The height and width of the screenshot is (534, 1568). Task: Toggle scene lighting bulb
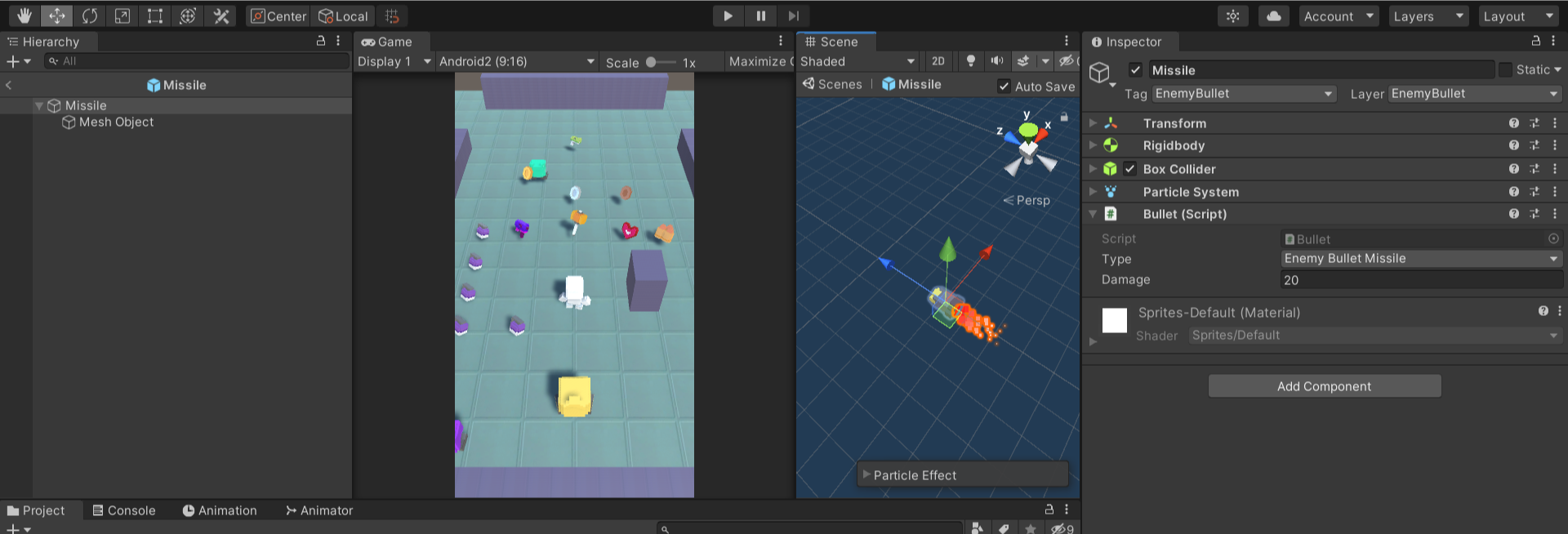click(x=970, y=61)
